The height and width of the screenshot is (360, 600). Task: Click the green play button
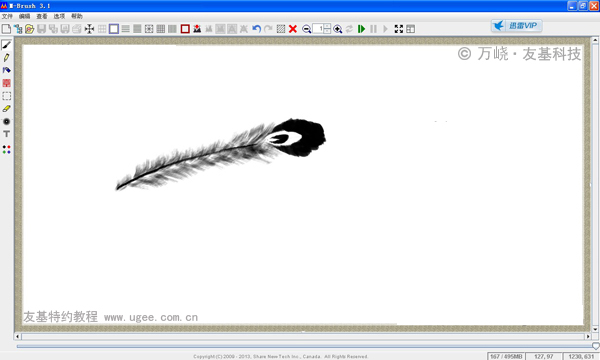[361, 29]
